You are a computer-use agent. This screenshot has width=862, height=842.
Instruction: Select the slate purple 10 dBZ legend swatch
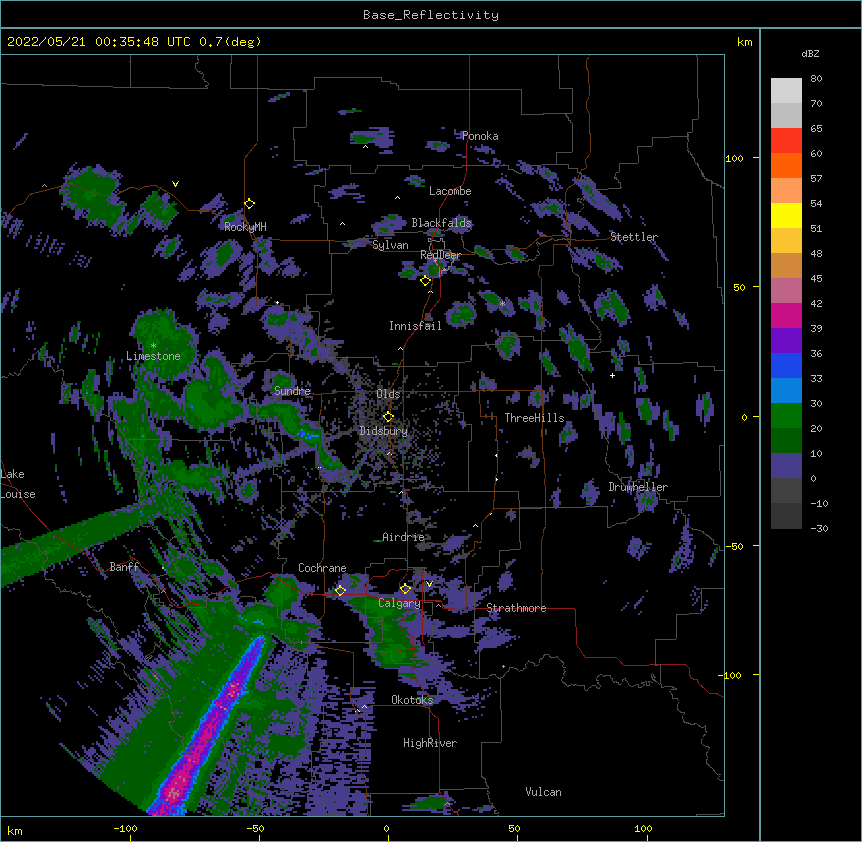(786, 466)
